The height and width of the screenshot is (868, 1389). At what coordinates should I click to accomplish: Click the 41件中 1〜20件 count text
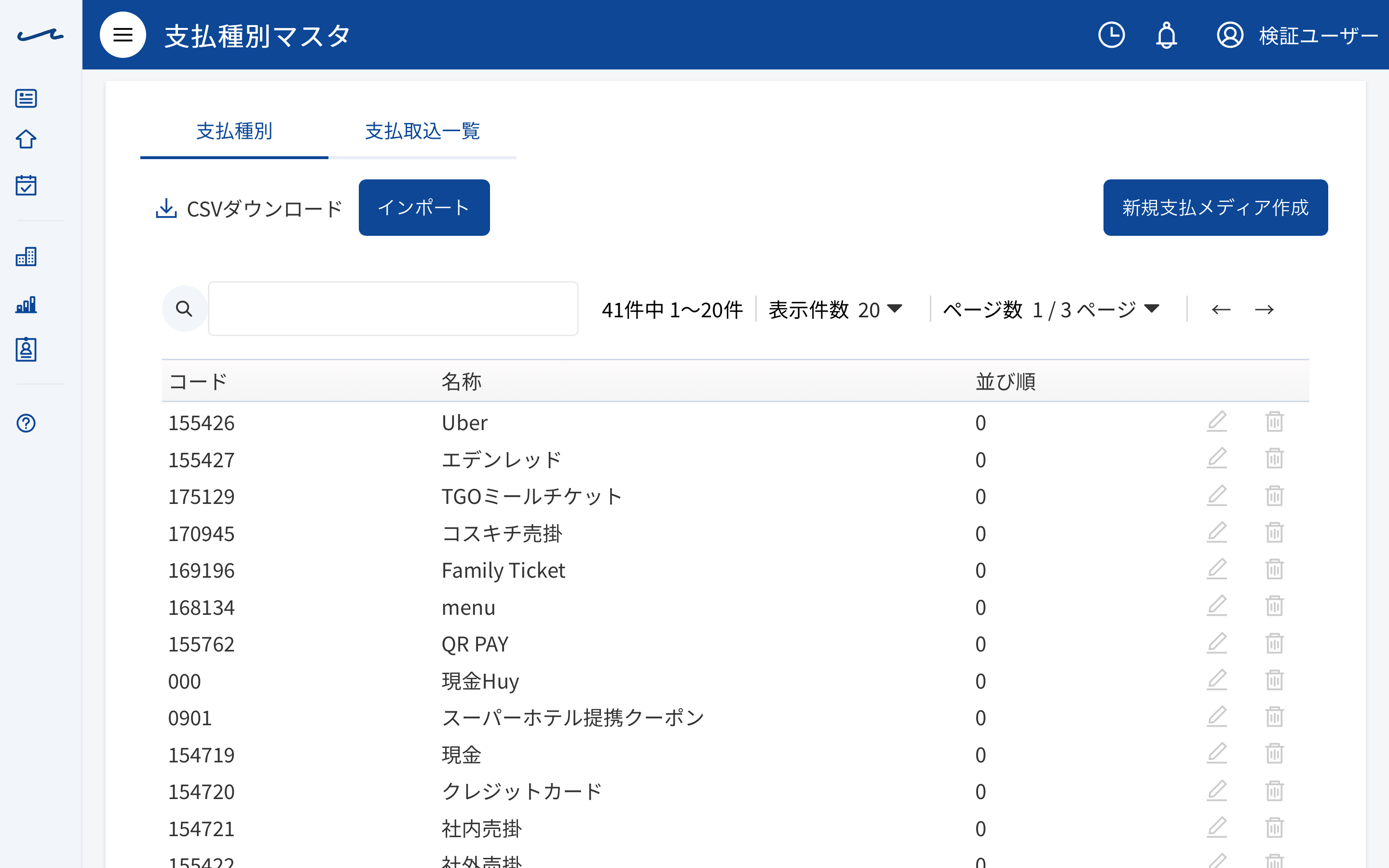(672, 310)
